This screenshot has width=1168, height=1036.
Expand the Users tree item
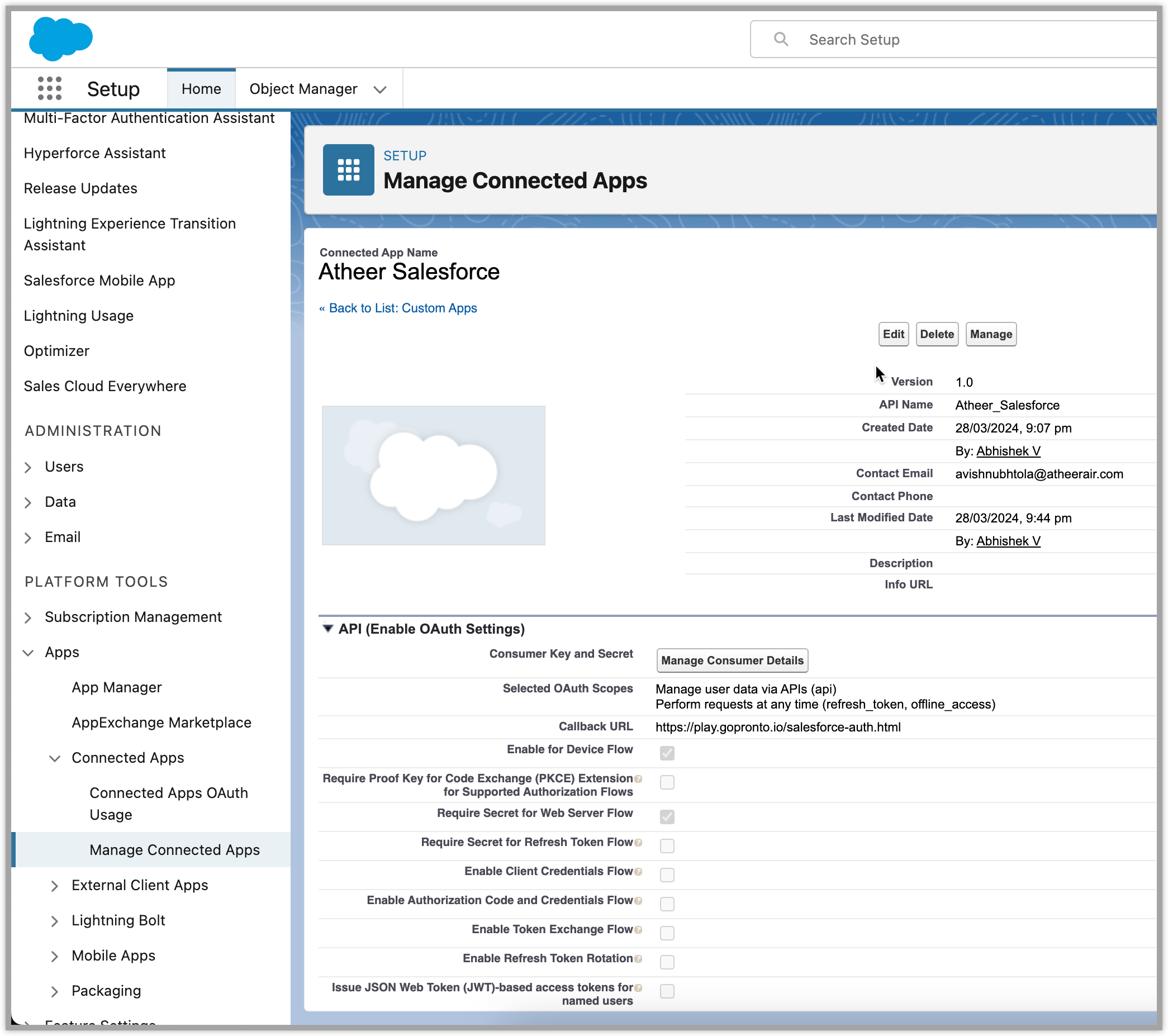point(28,467)
